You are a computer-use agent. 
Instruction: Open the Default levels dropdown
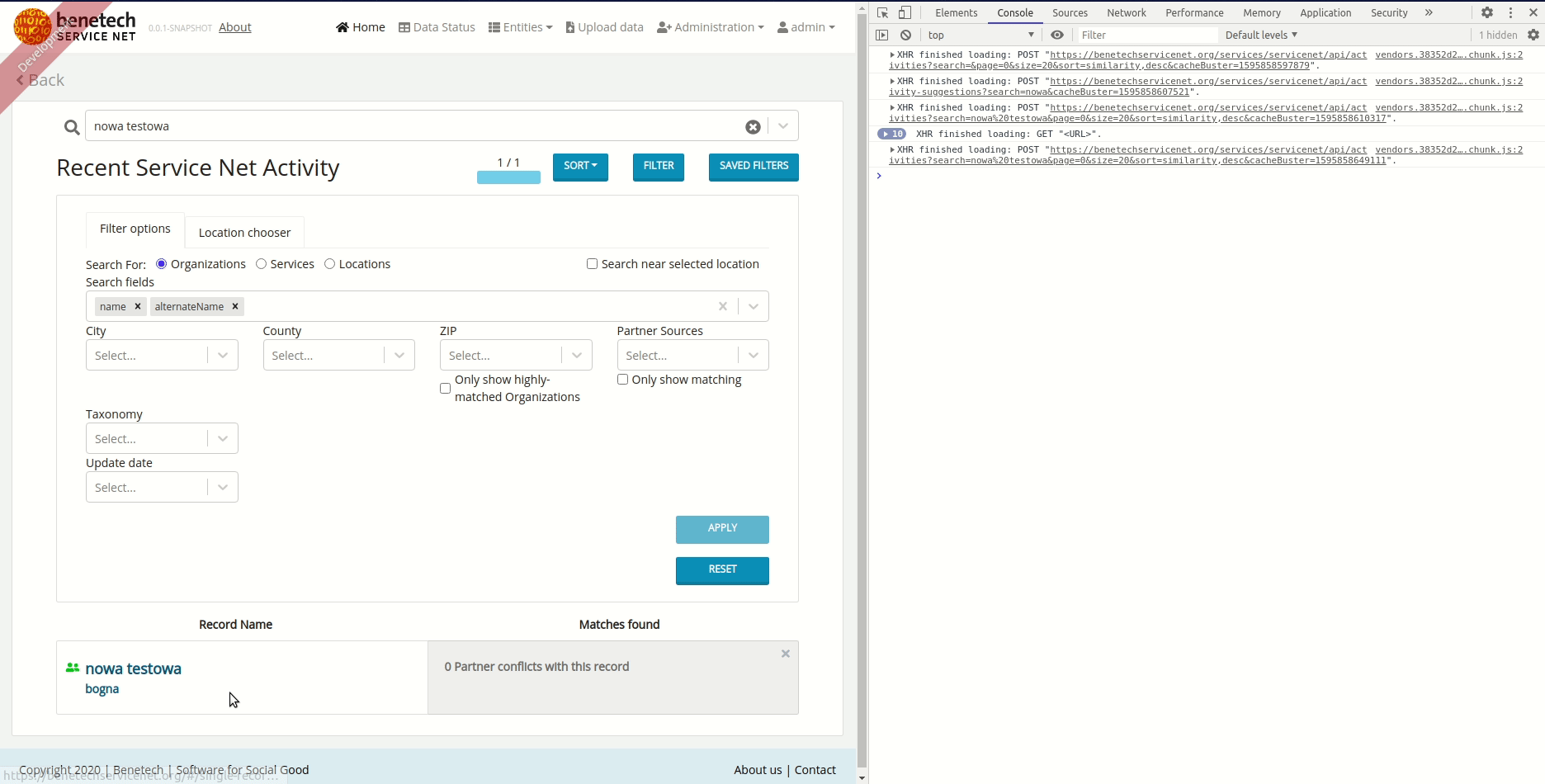(x=1261, y=35)
